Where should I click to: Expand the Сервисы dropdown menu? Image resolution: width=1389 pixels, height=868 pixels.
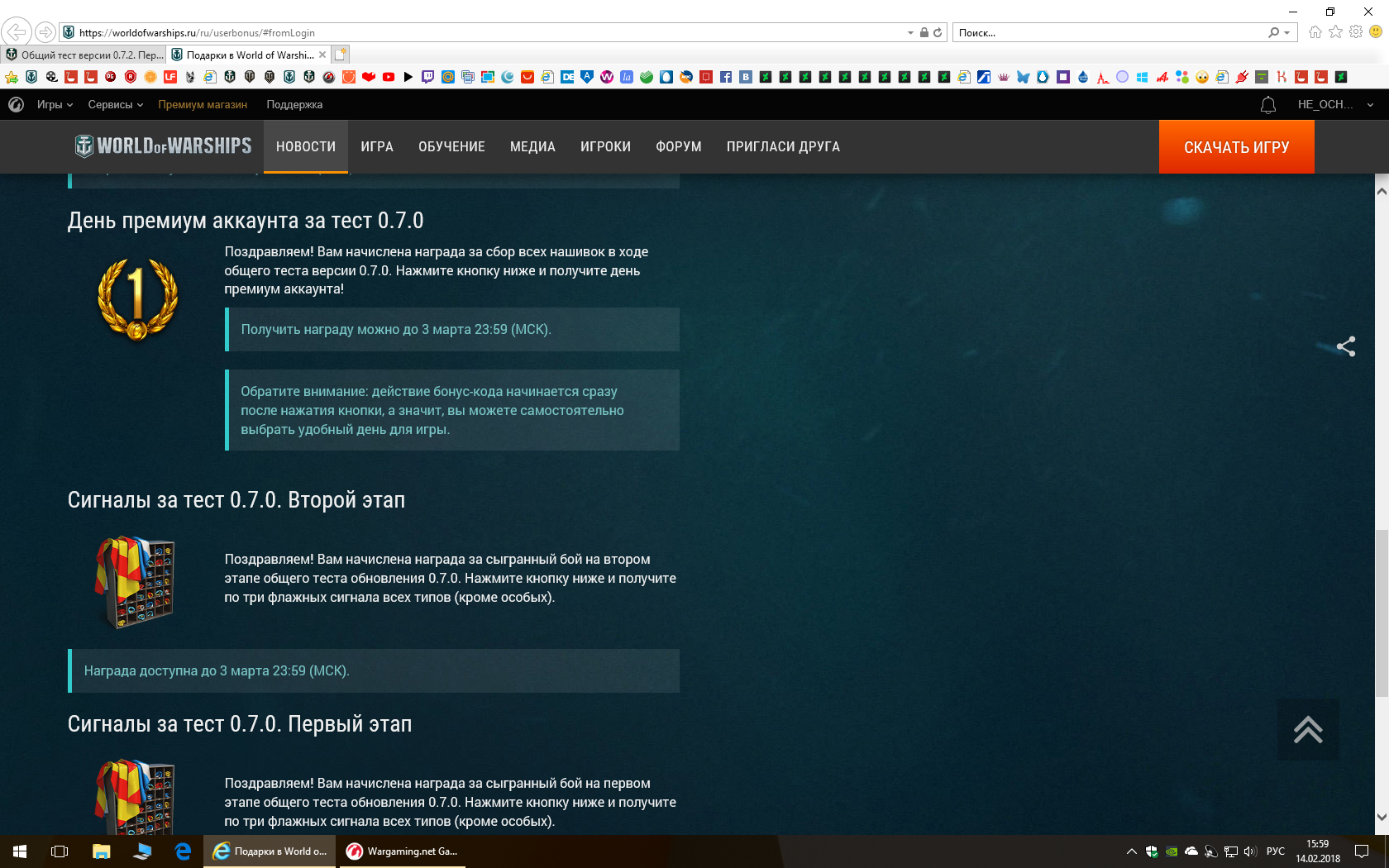pos(116,105)
